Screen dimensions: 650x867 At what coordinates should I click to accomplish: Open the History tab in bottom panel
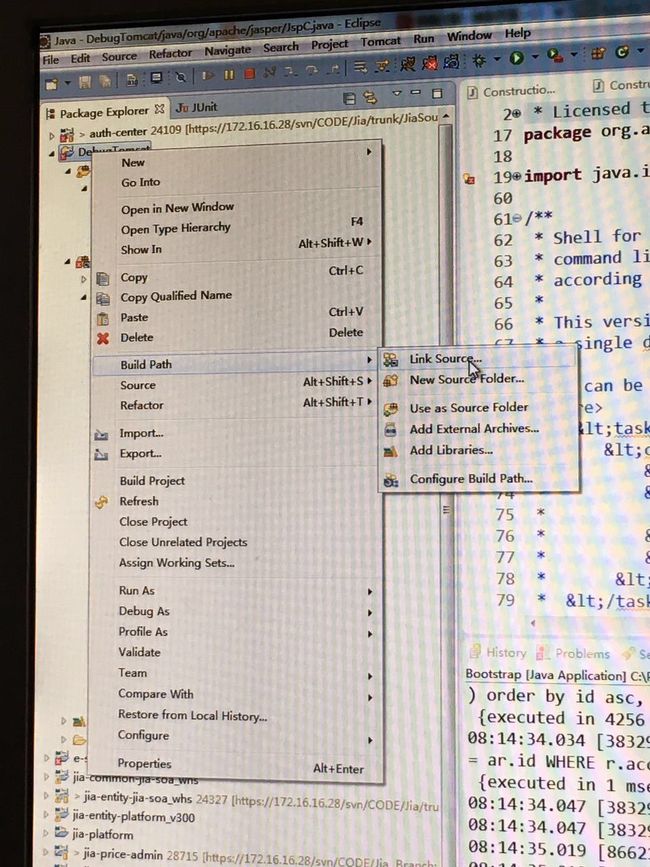click(x=498, y=652)
